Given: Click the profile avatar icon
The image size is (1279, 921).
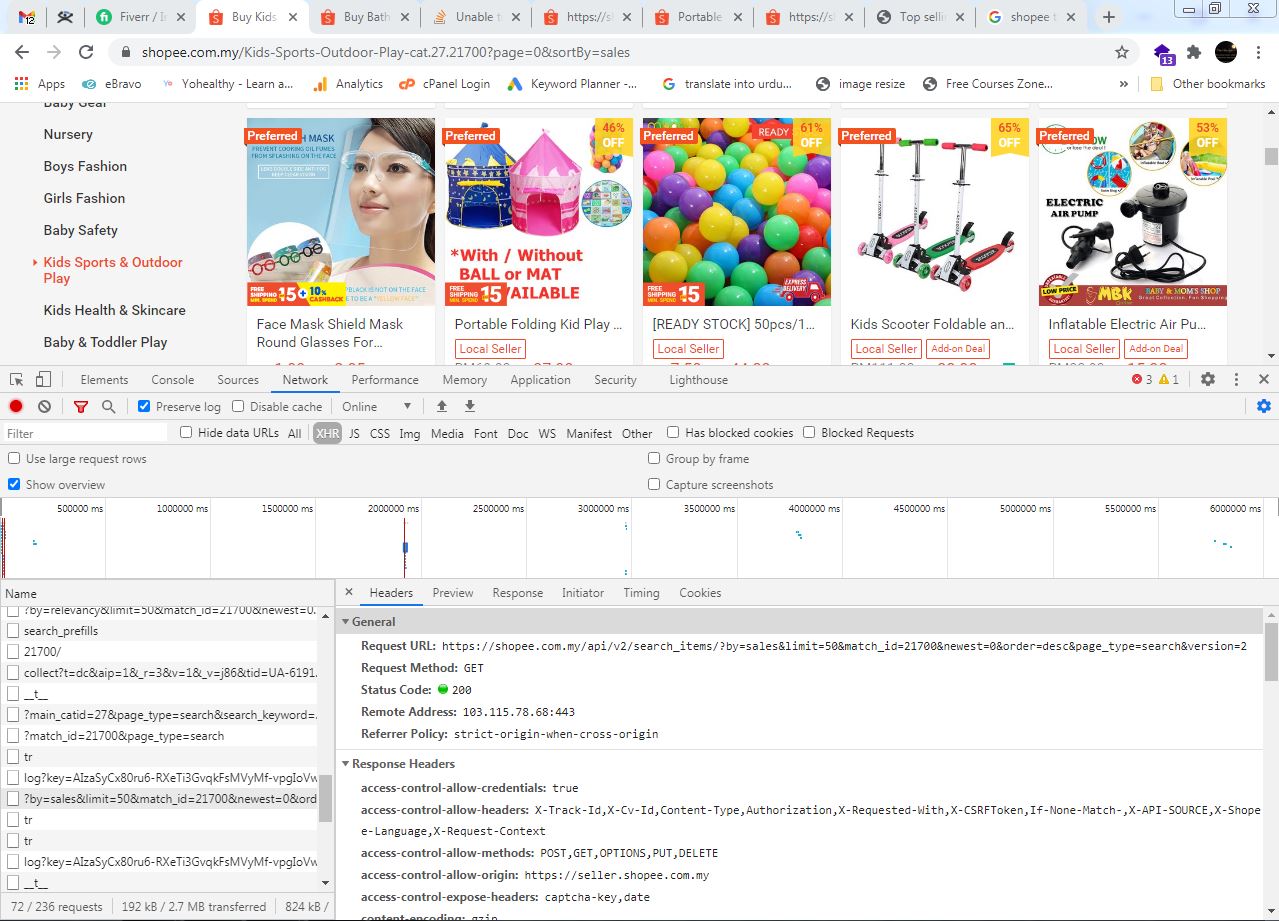Looking at the screenshot, I should [x=1226, y=52].
